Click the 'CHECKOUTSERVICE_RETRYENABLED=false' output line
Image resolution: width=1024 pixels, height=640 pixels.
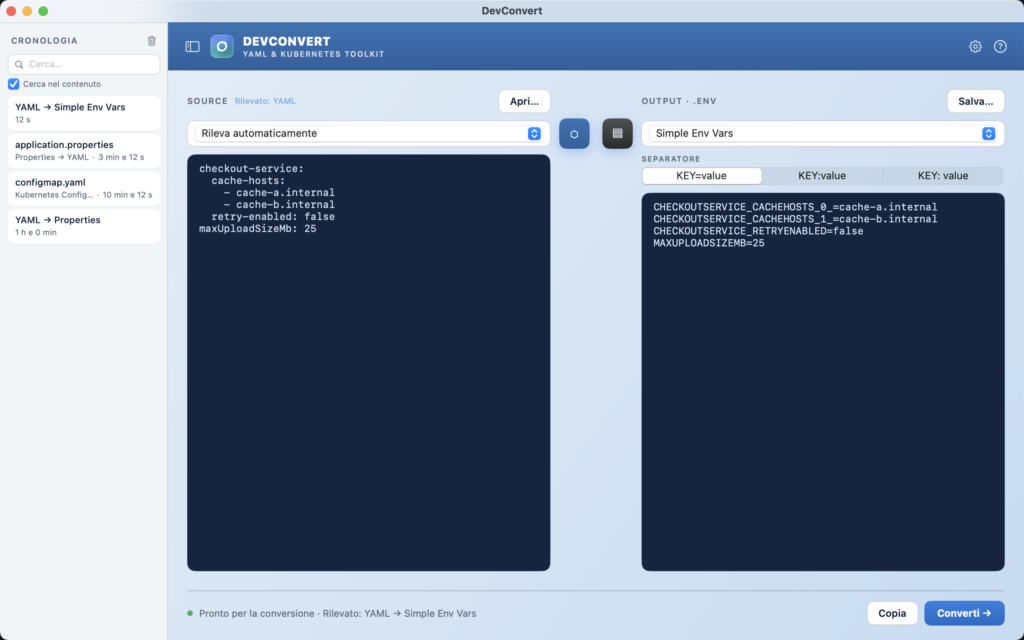click(758, 231)
